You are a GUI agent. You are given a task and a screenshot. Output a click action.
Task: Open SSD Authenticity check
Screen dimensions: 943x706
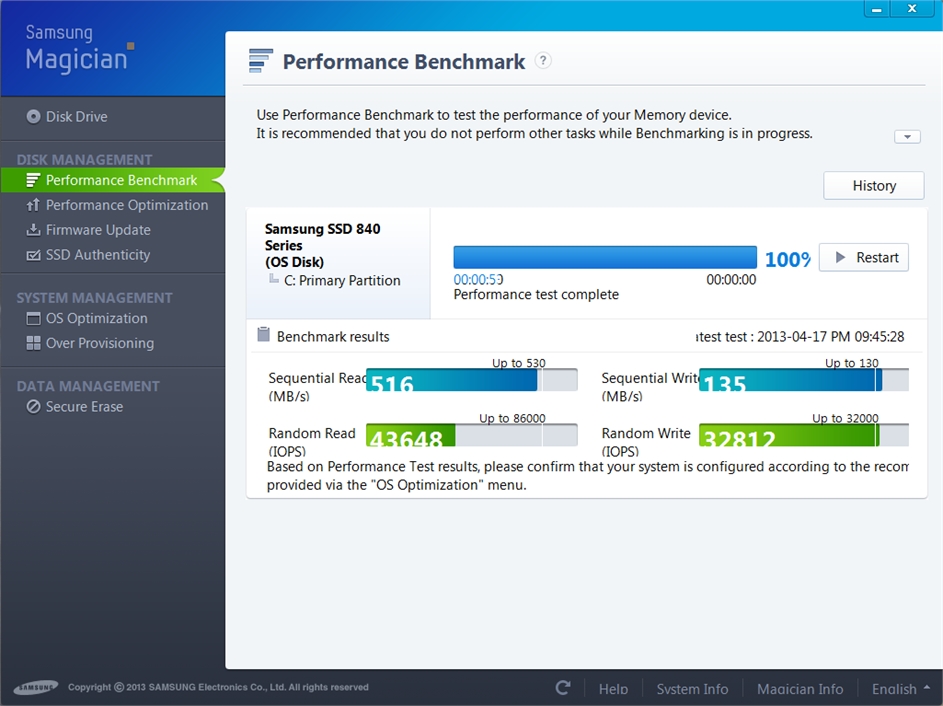(x=88, y=255)
